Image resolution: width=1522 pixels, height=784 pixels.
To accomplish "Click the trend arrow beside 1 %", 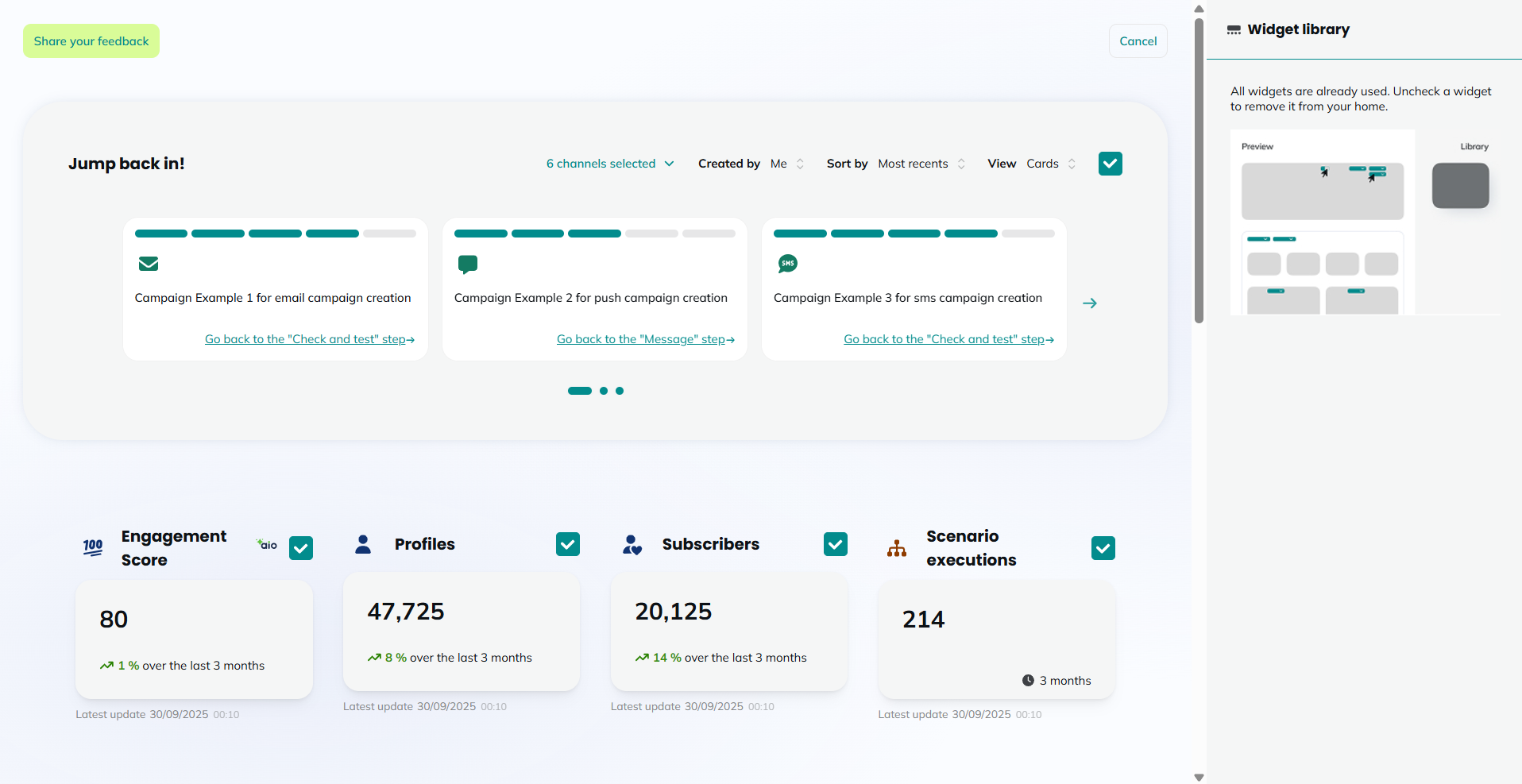I will point(106,666).
